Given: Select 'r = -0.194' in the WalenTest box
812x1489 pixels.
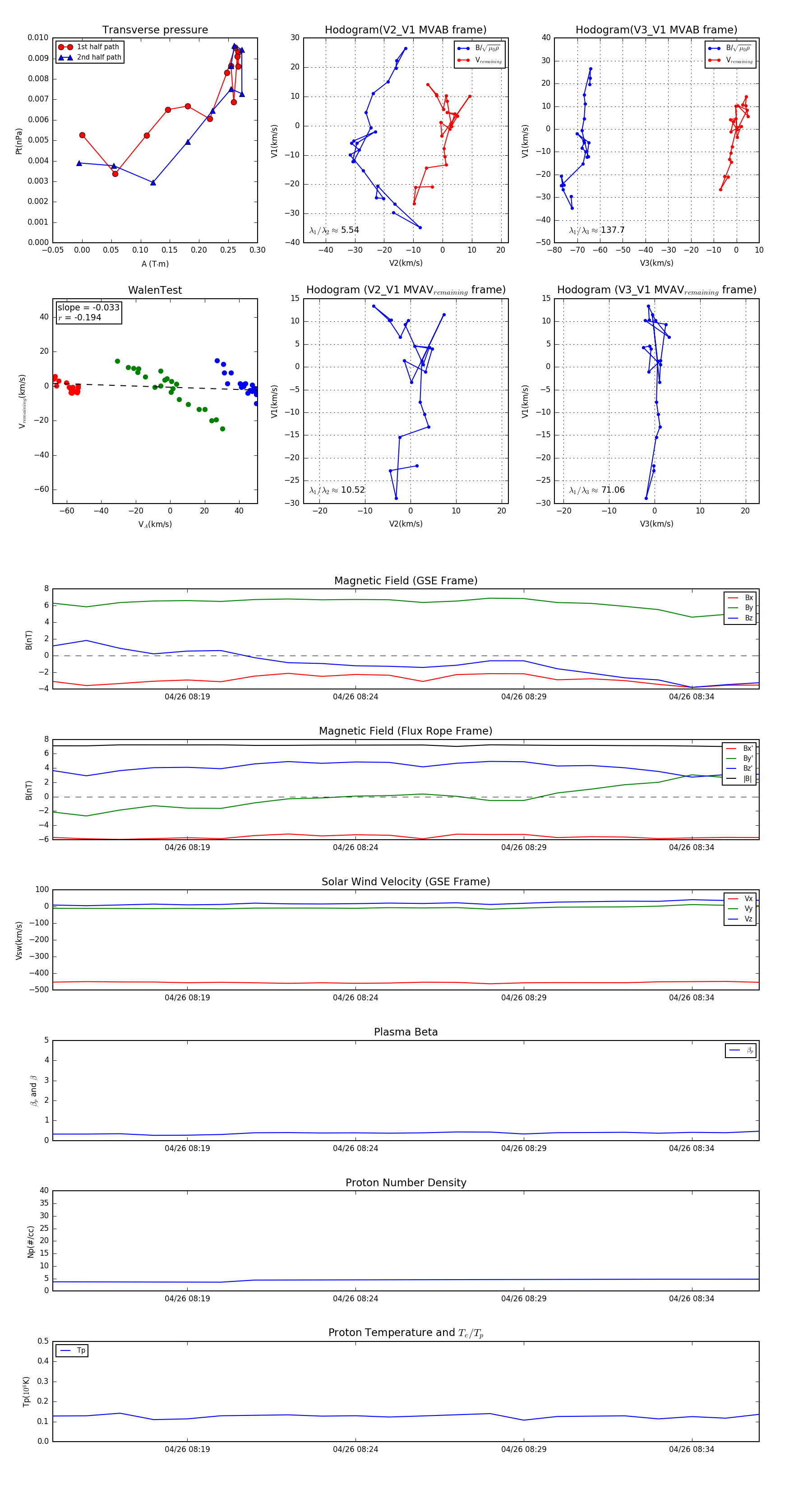Looking at the screenshot, I should [x=80, y=317].
